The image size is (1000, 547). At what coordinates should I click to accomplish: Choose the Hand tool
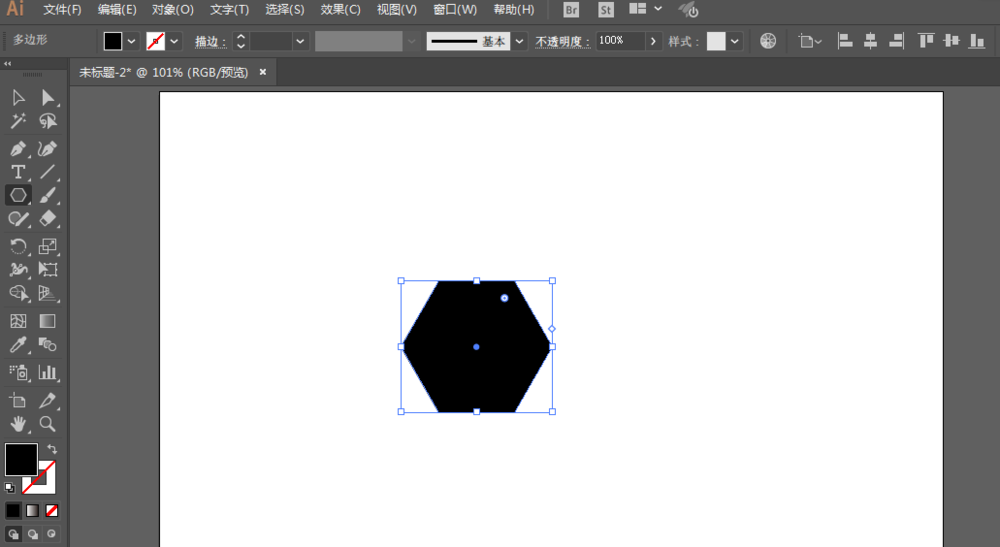(x=18, y=424)
